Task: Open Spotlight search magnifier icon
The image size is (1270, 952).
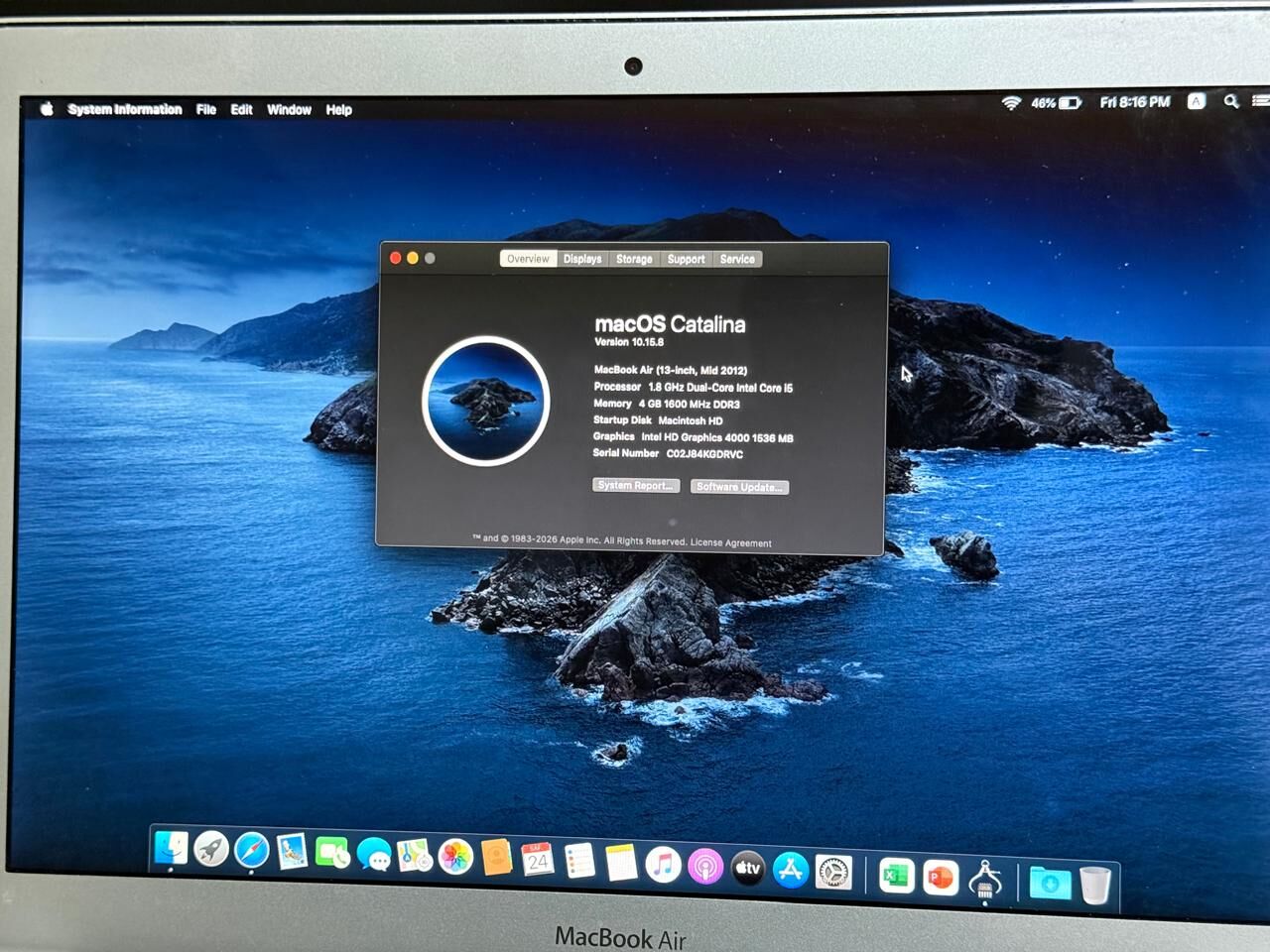Action: click(1230, 101)
